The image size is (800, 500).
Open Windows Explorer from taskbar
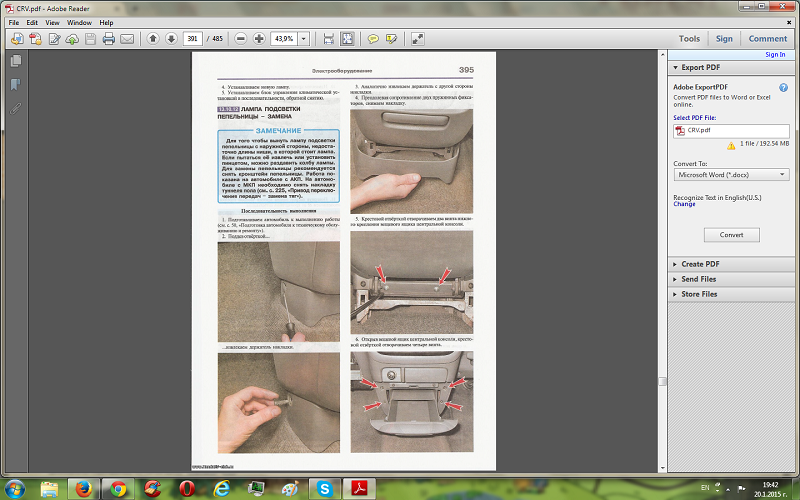tap(49, 489)
